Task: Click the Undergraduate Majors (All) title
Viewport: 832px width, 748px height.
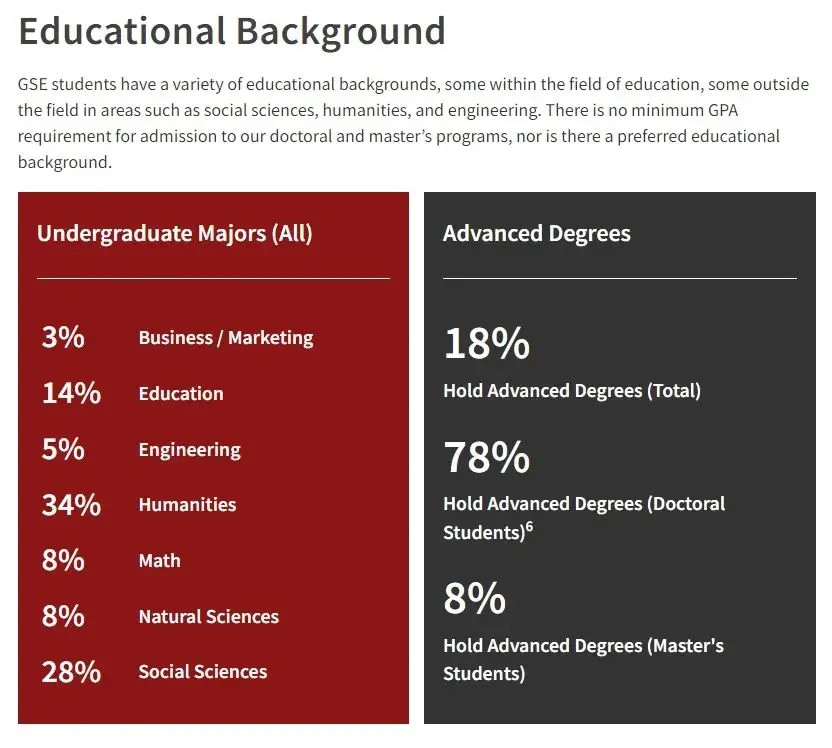Action: (174, 234)
